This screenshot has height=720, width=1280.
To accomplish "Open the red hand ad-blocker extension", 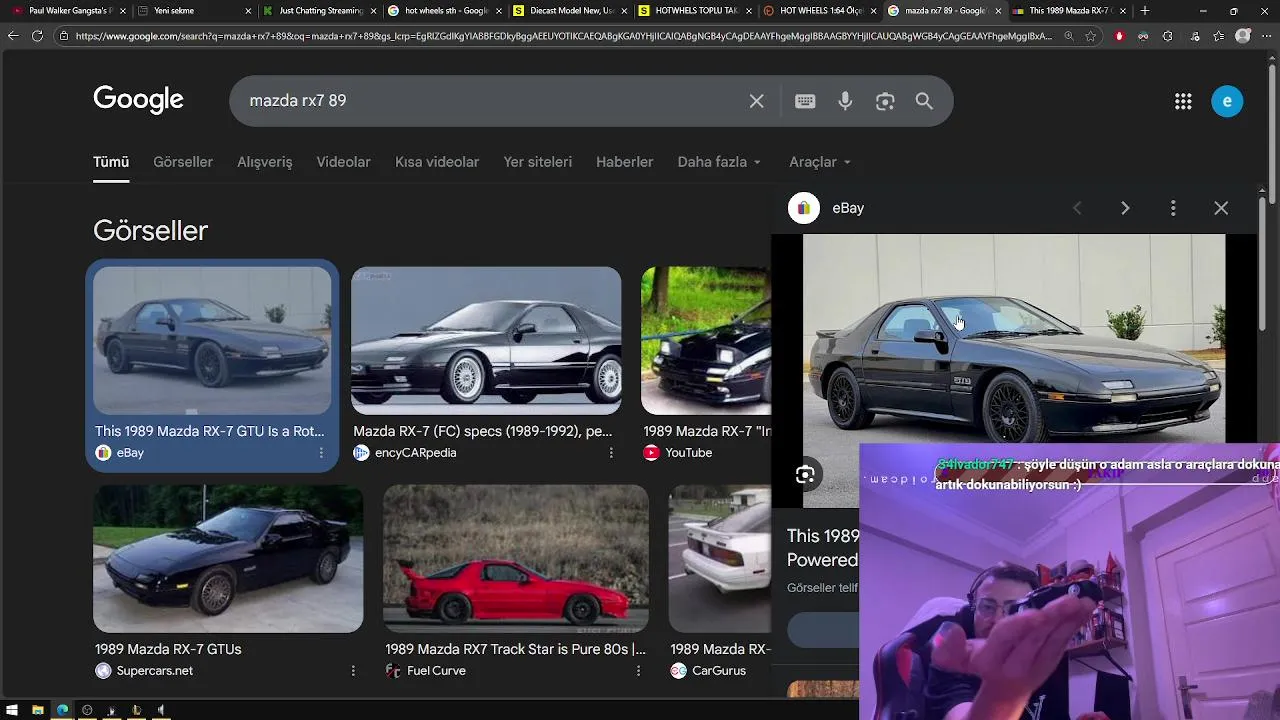I will tap(1119, 36).
